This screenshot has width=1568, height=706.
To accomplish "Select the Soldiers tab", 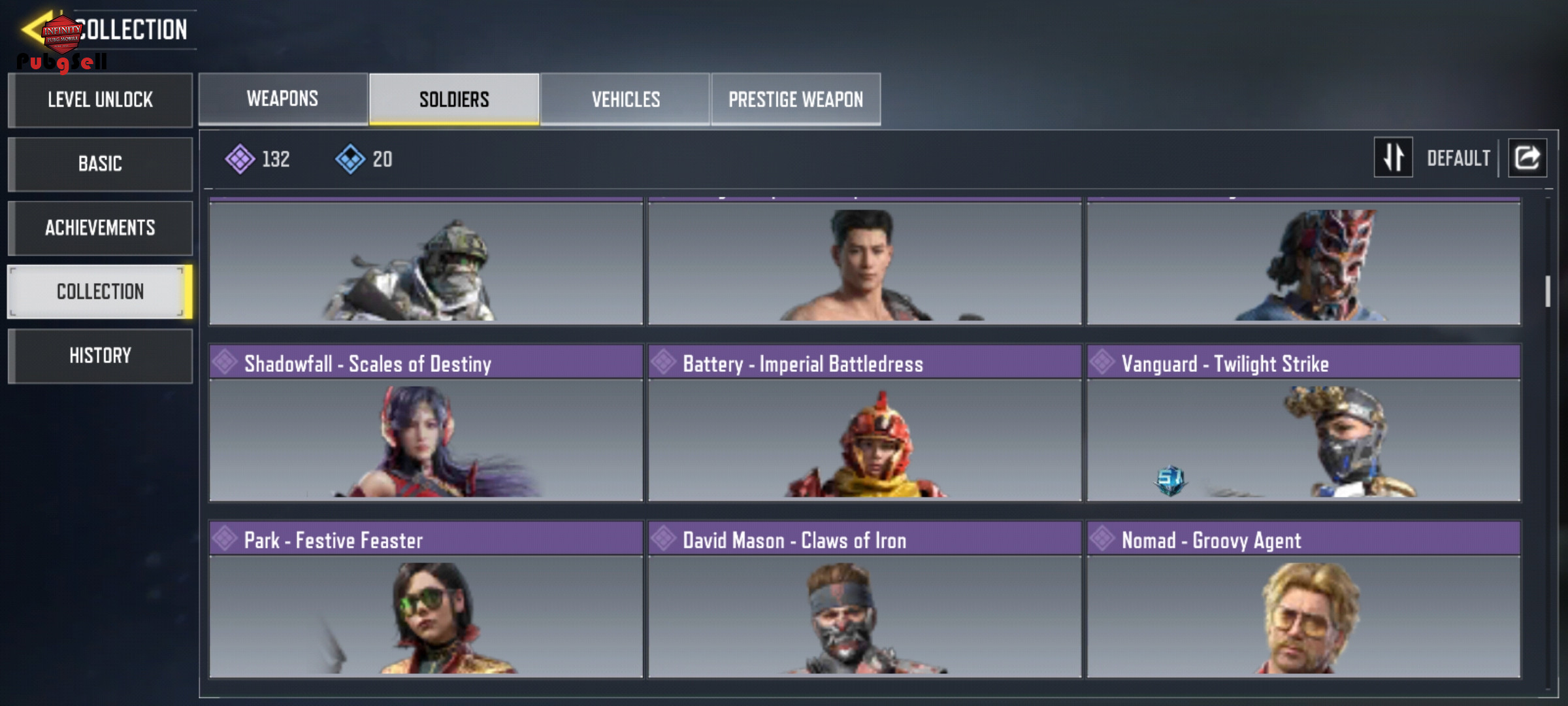I will [454, 99].
